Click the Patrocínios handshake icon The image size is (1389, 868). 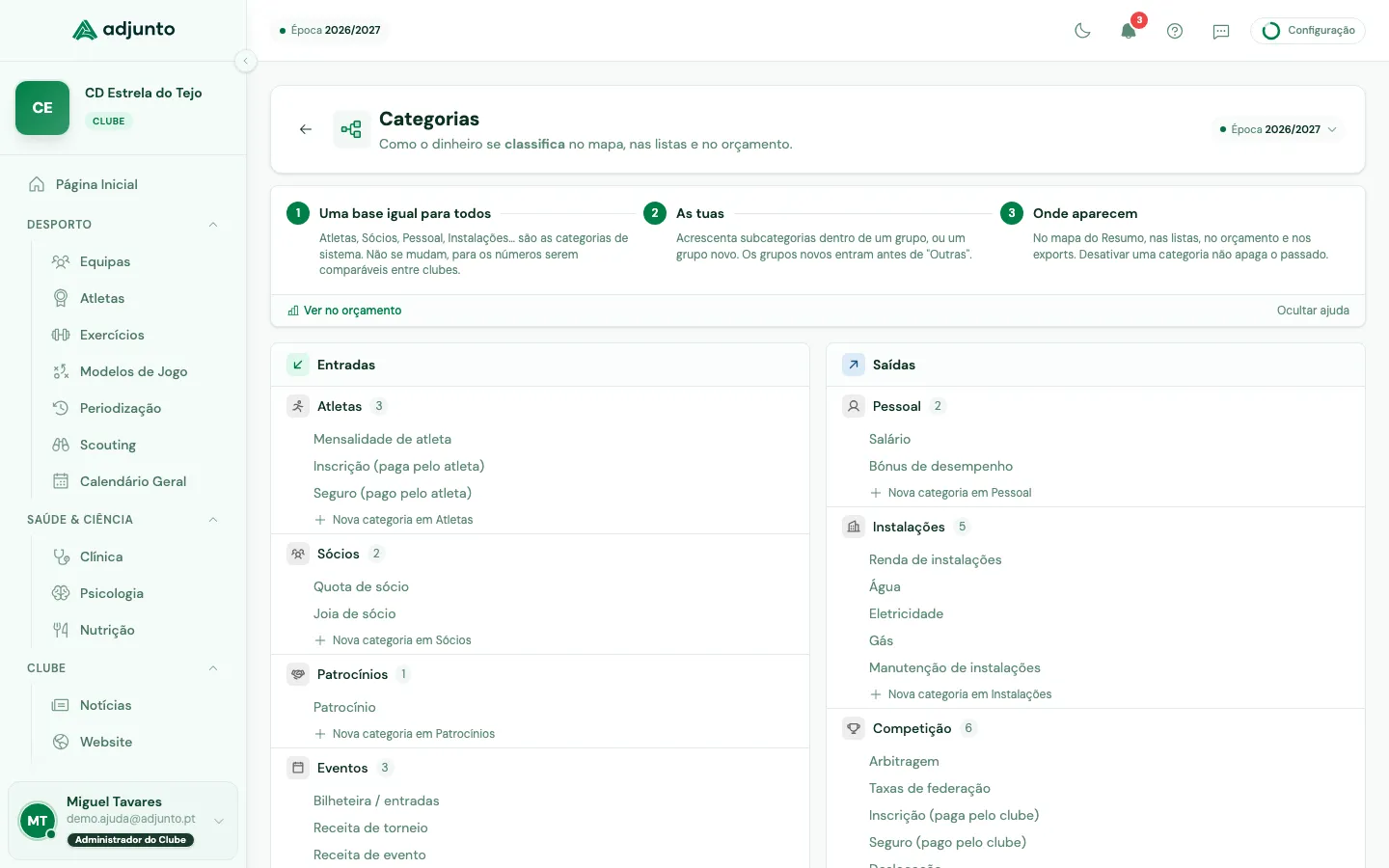click(298, 674)
